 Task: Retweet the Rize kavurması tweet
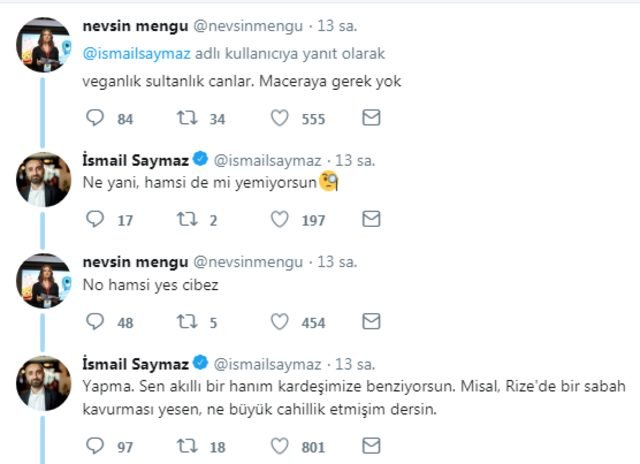(187, 445)
